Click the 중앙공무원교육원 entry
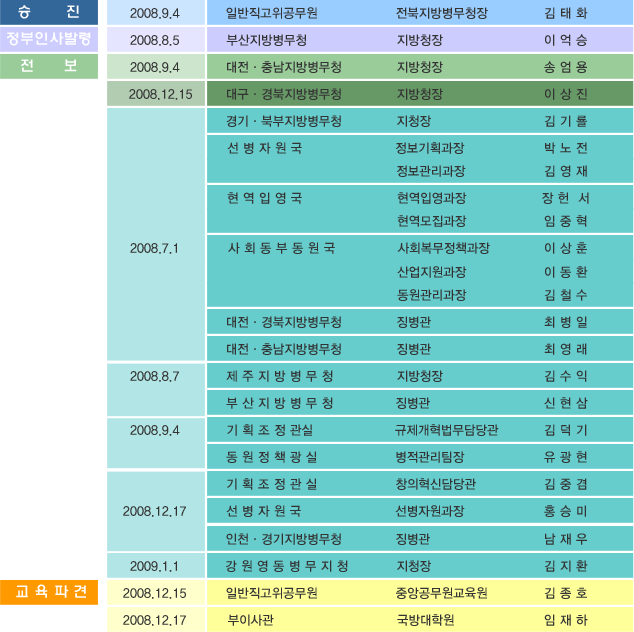Screen dimensions: 634x632 tap(441, 593)
